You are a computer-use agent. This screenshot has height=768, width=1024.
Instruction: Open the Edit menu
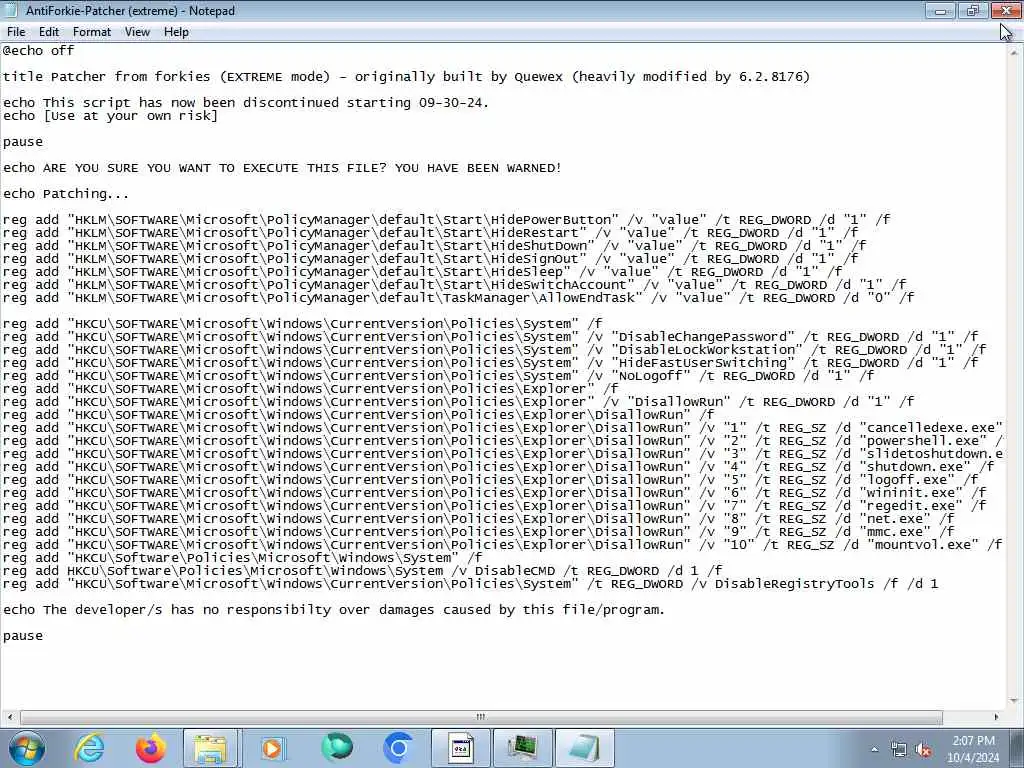(x=49, y=32)
